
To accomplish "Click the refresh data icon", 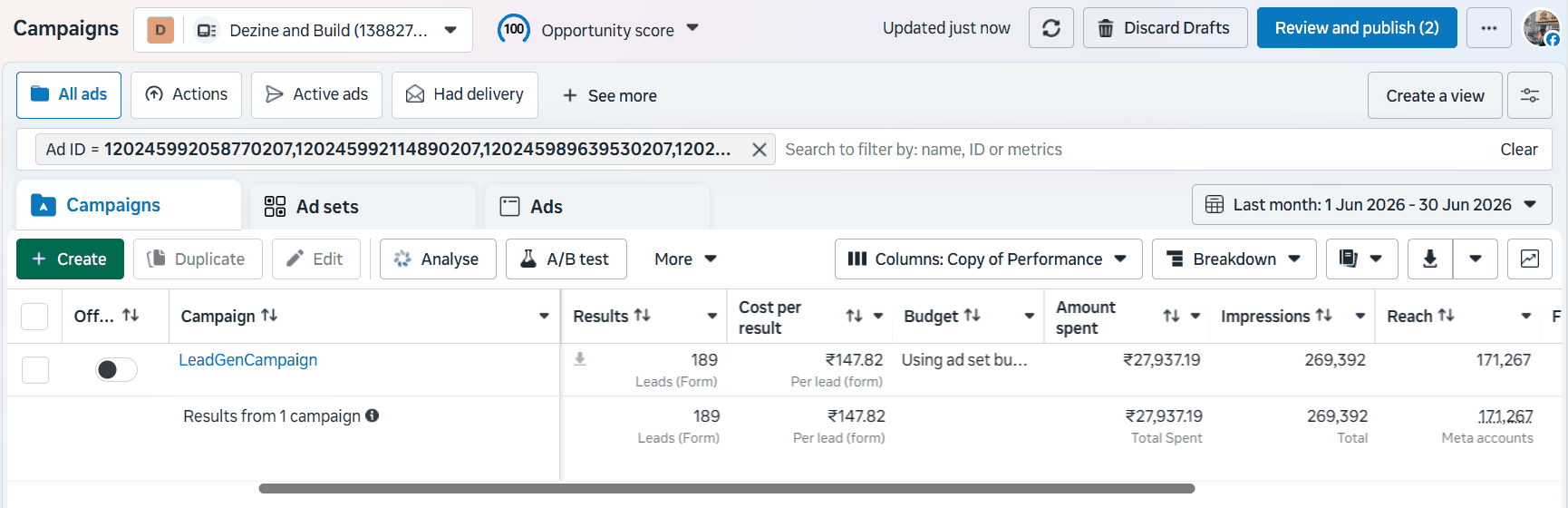I will tap(1051, 28).
